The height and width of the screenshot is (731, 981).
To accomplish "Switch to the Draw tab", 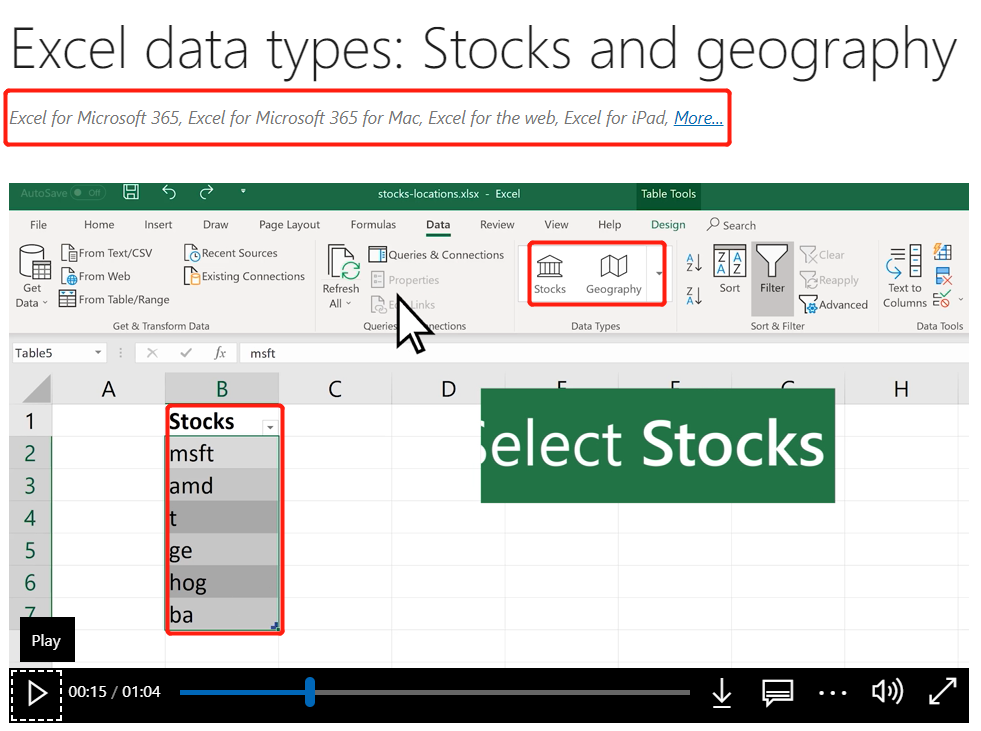I will tap(215, 225).
